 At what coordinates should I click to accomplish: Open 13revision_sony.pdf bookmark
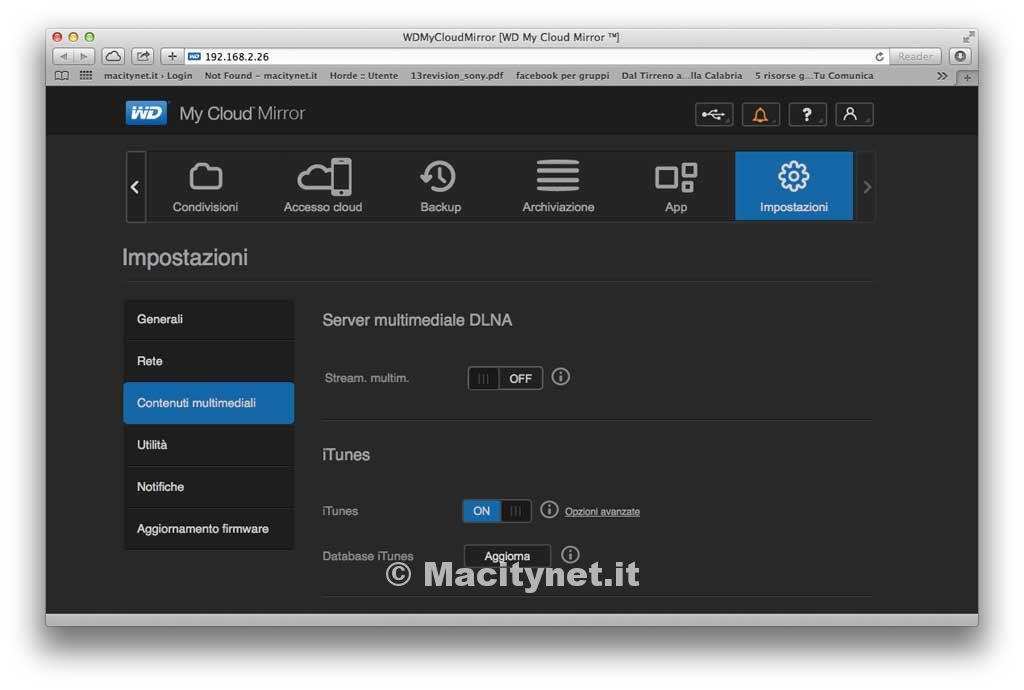coord(456,76)
